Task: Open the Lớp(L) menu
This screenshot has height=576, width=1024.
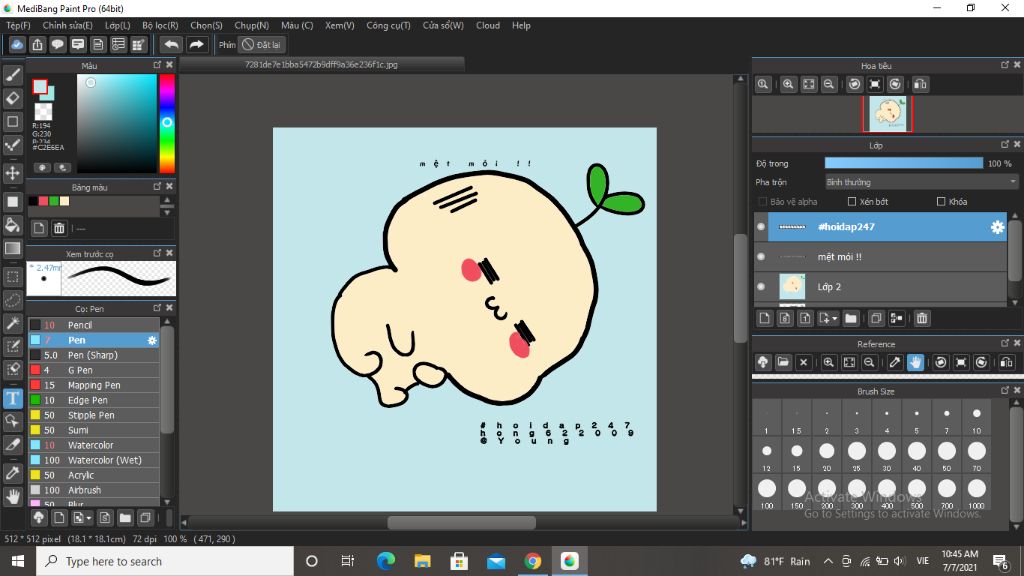Action: coord(118,25)
